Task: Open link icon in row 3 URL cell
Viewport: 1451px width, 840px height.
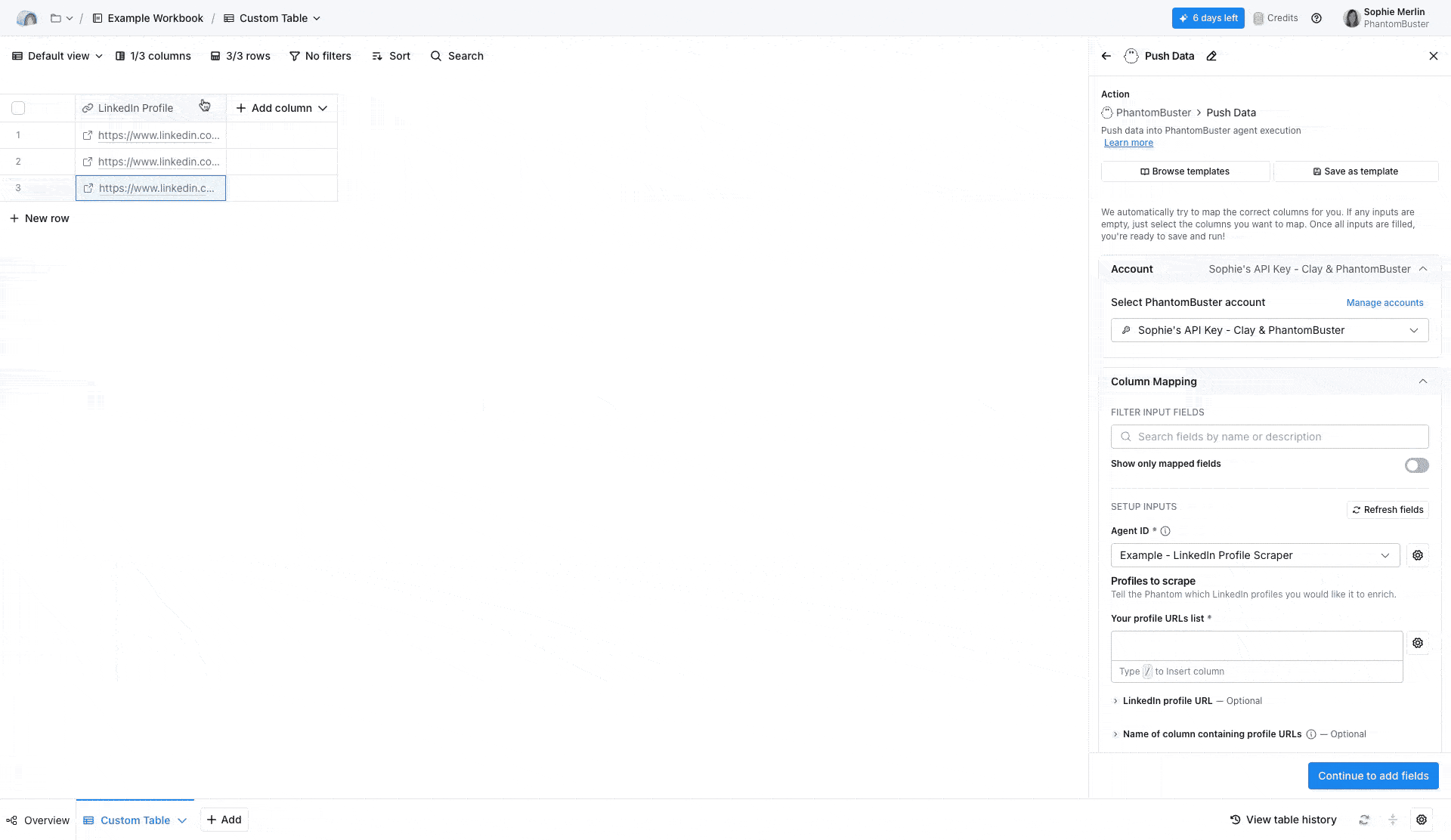Action: 88,188
